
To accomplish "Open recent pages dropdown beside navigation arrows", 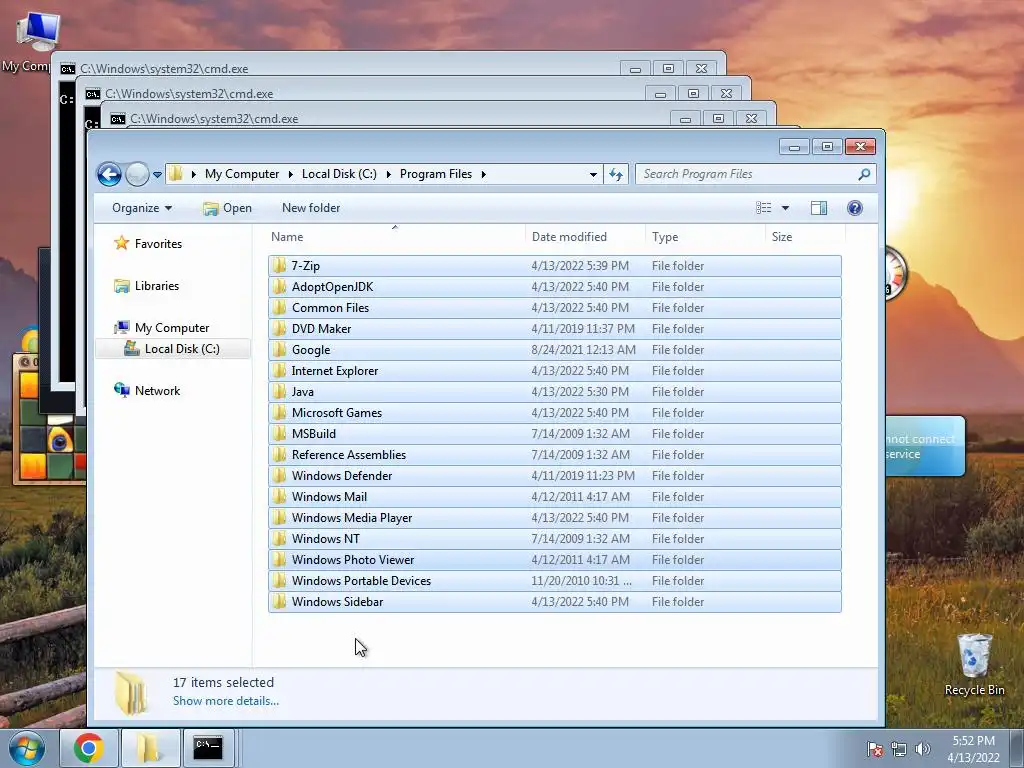I will coord(157,174).
